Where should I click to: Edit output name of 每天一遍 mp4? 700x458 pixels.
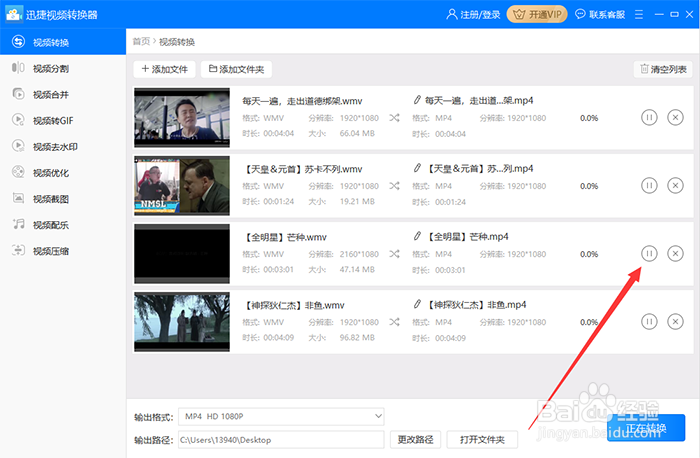[x=417, y=100]
